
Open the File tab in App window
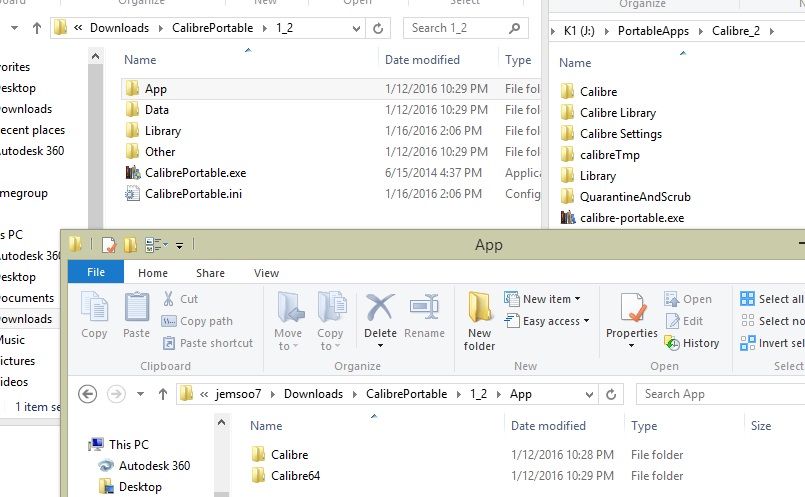pos(96,272)
